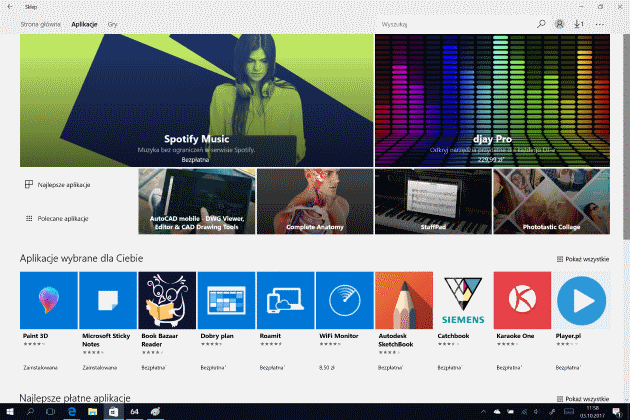Open the Roamit app tile
The height and width of the screenshot is (420, 630).
pos(285,300)
